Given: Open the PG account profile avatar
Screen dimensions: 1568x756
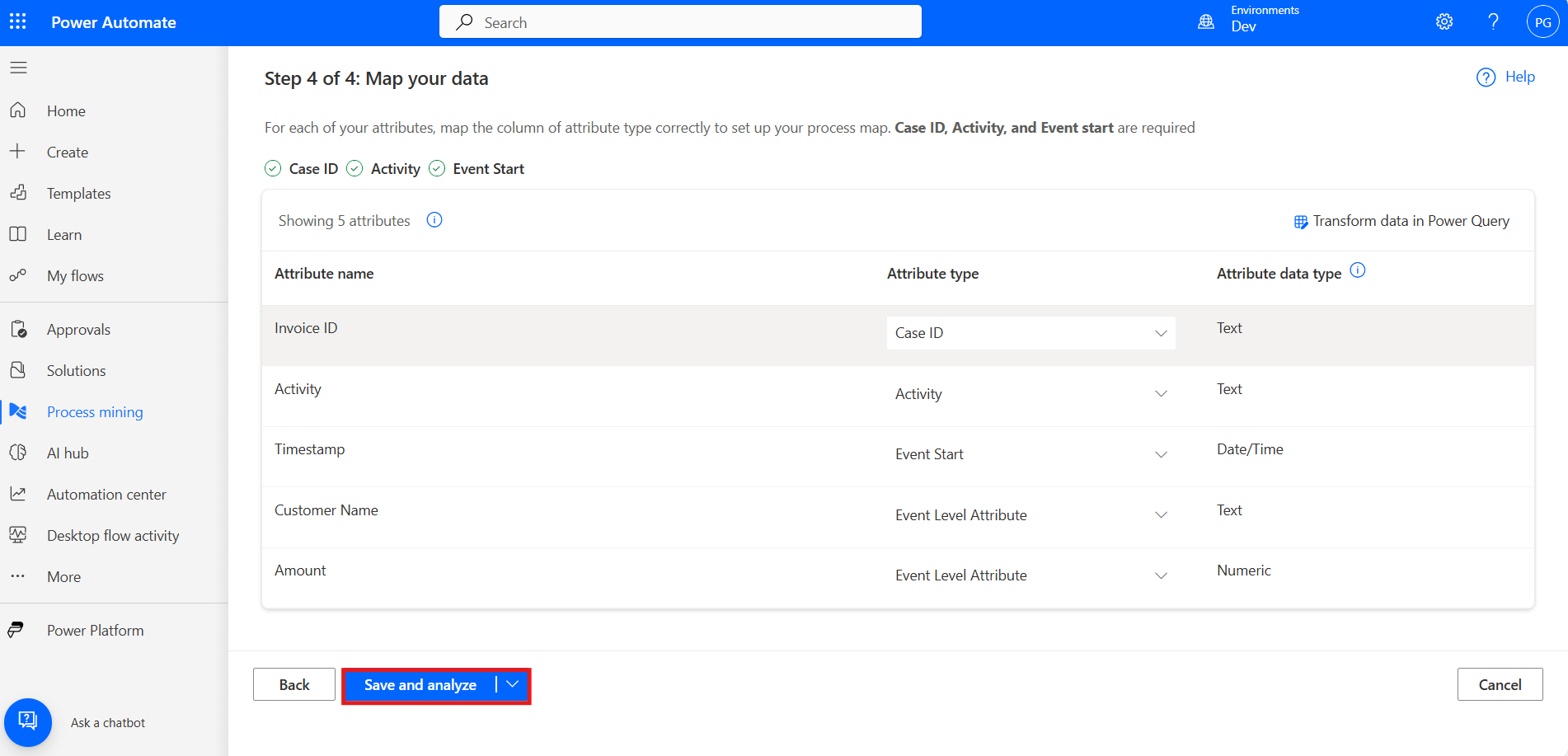Looking at the screenshot, I should pyautogui.click(x=1542, y=22).
